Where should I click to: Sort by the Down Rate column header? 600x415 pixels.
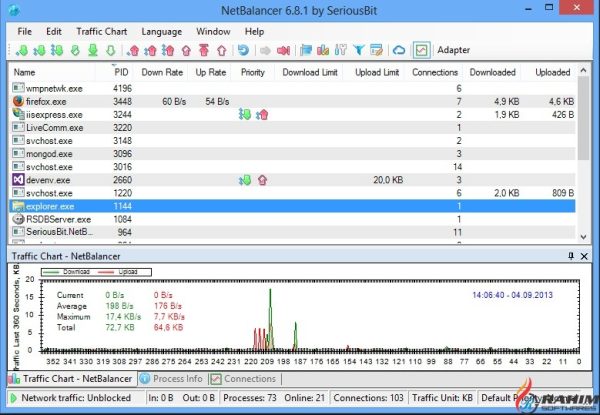162,72
